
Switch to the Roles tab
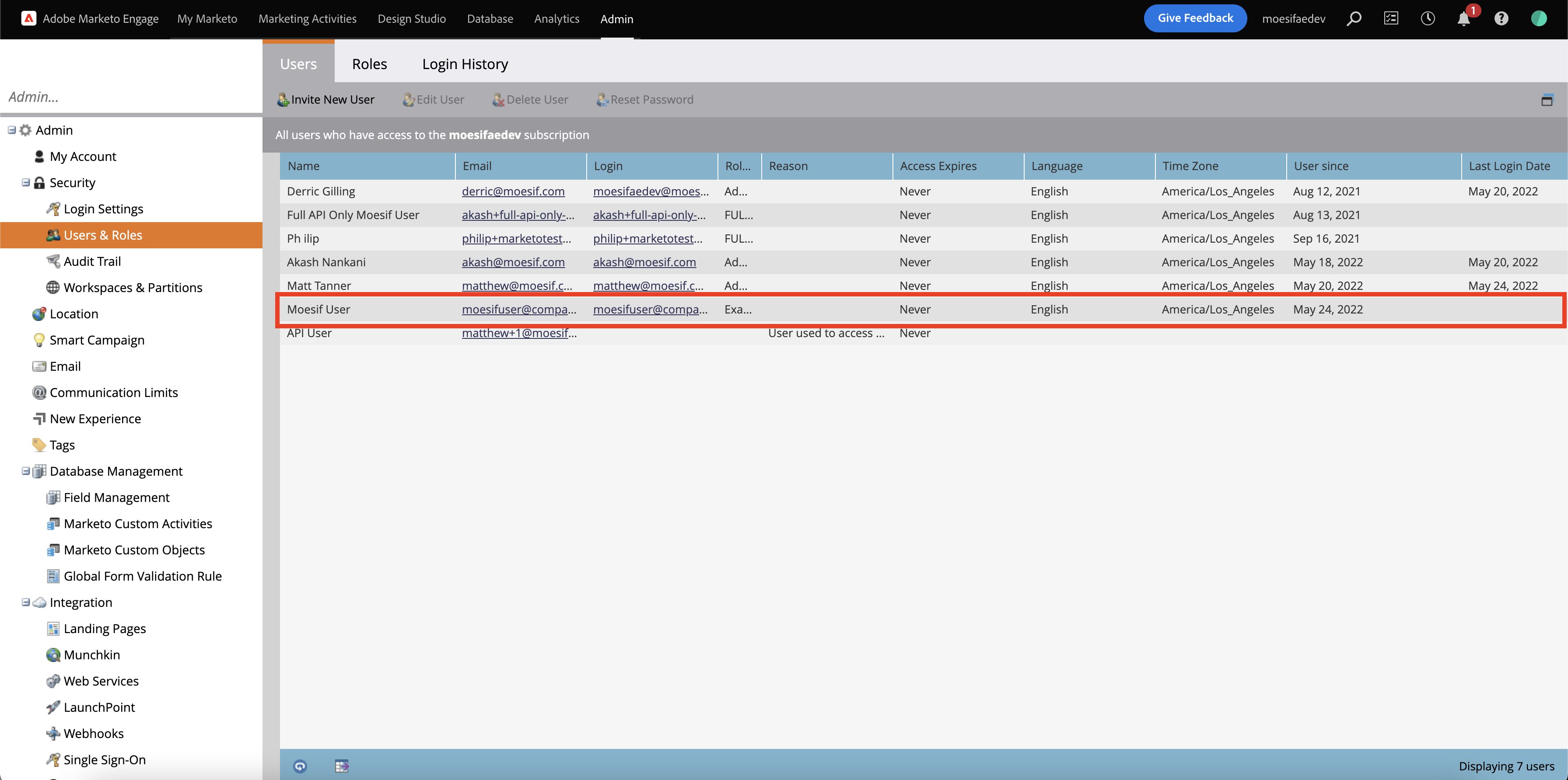[x=369, y=64]
